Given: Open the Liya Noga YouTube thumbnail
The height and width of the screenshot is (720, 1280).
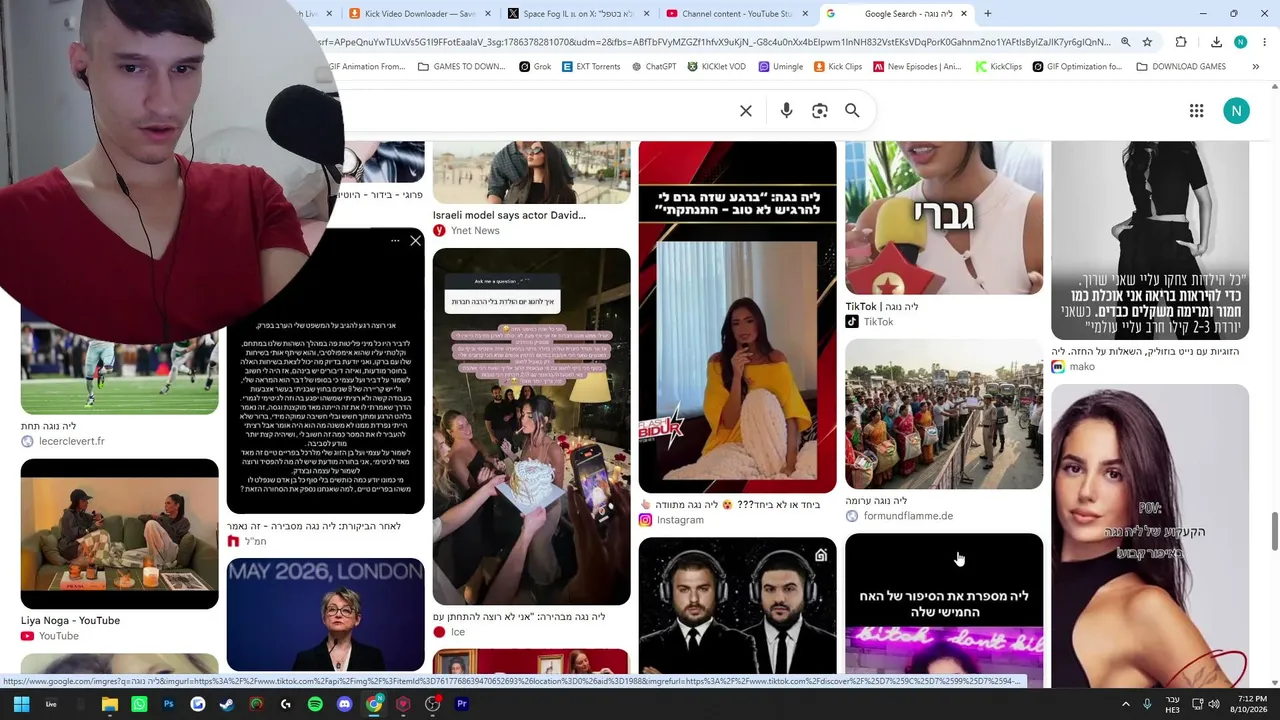Looking at the screenshot, I should 119,534.
